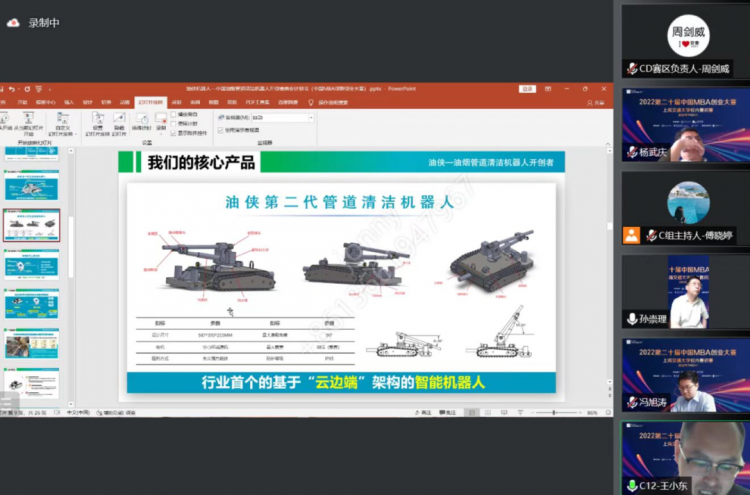Click the Record Slide Show icon

(160, 118)
